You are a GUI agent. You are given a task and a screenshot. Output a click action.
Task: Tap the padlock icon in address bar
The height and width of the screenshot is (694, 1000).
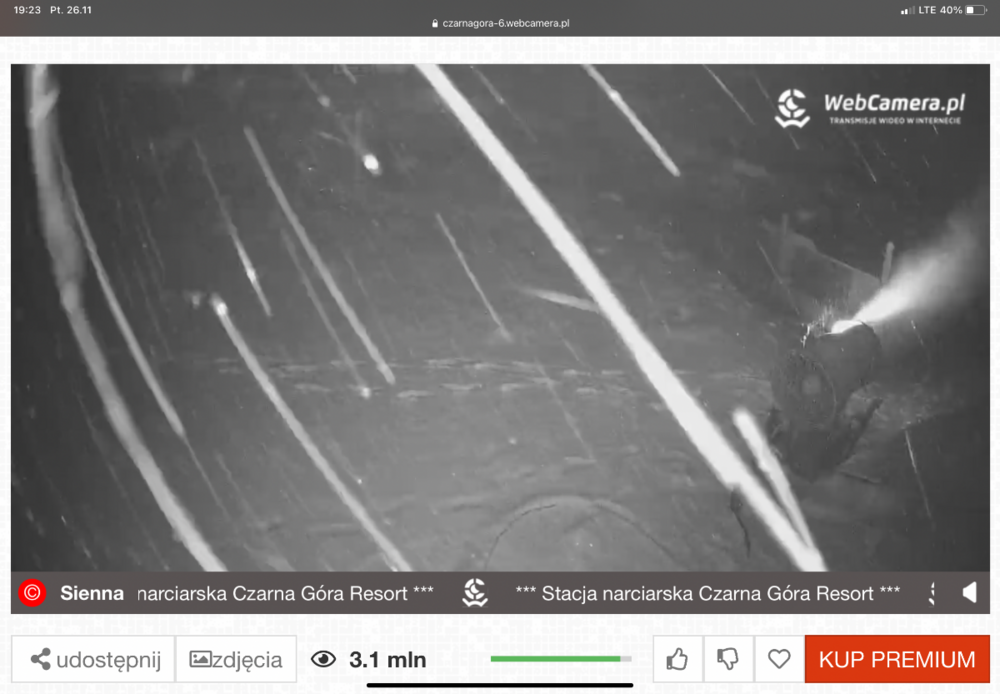pos(435,23)
